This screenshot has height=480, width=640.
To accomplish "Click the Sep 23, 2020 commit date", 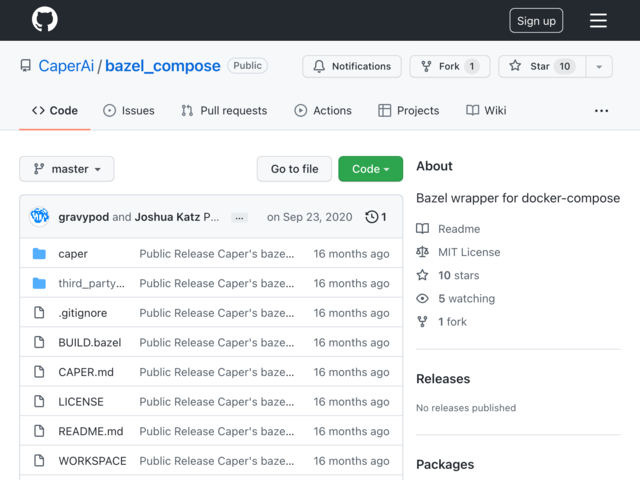I will click(309, 217).
